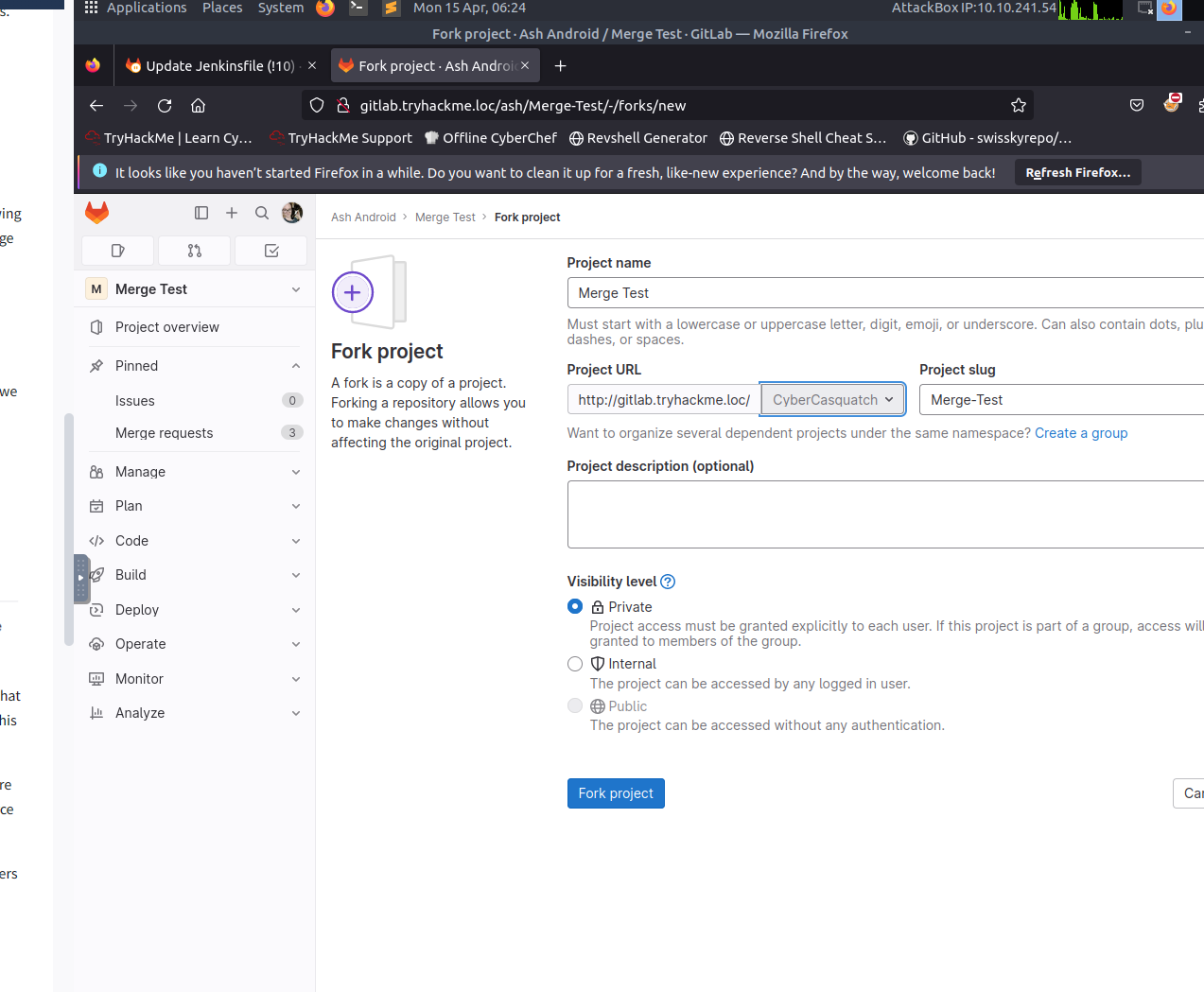Reload the page in Firefox
This screenshot has height=992, width=1204.
[165, 106]
